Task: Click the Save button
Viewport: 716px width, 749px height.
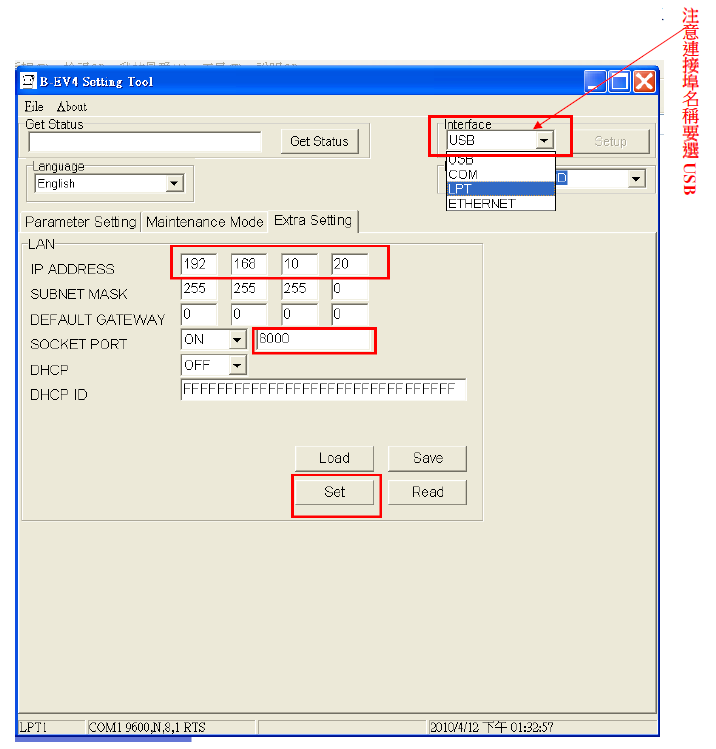Action: pyautogui.click(x=427, y=458)
